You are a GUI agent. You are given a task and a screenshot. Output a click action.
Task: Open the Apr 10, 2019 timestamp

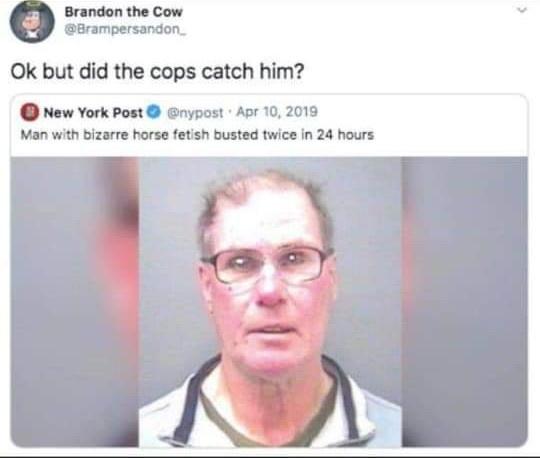[x=276, y=112]
